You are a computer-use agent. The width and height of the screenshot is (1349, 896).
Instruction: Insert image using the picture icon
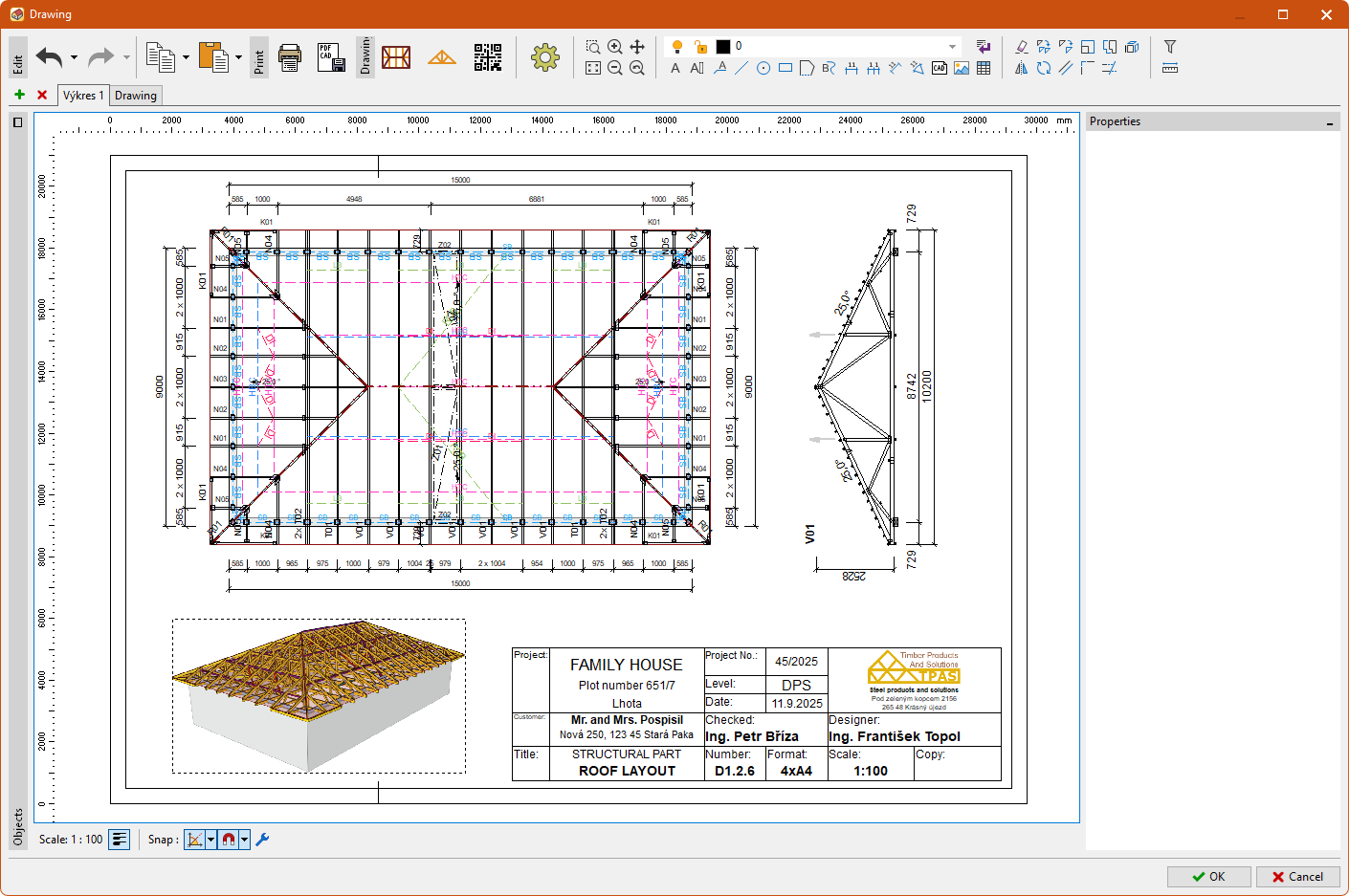pos(962,68)
